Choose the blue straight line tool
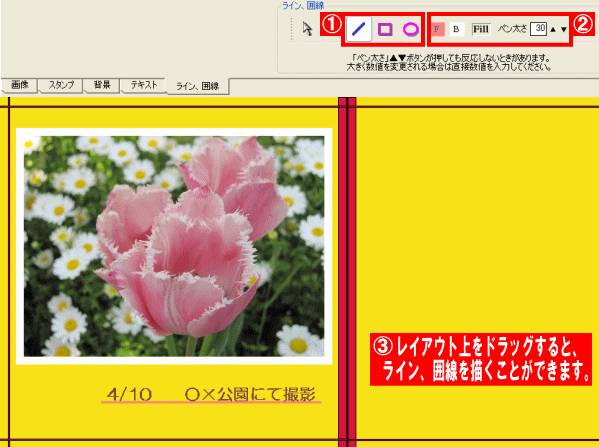This screenshot has width=599, height=447. [x=358, y=29]
